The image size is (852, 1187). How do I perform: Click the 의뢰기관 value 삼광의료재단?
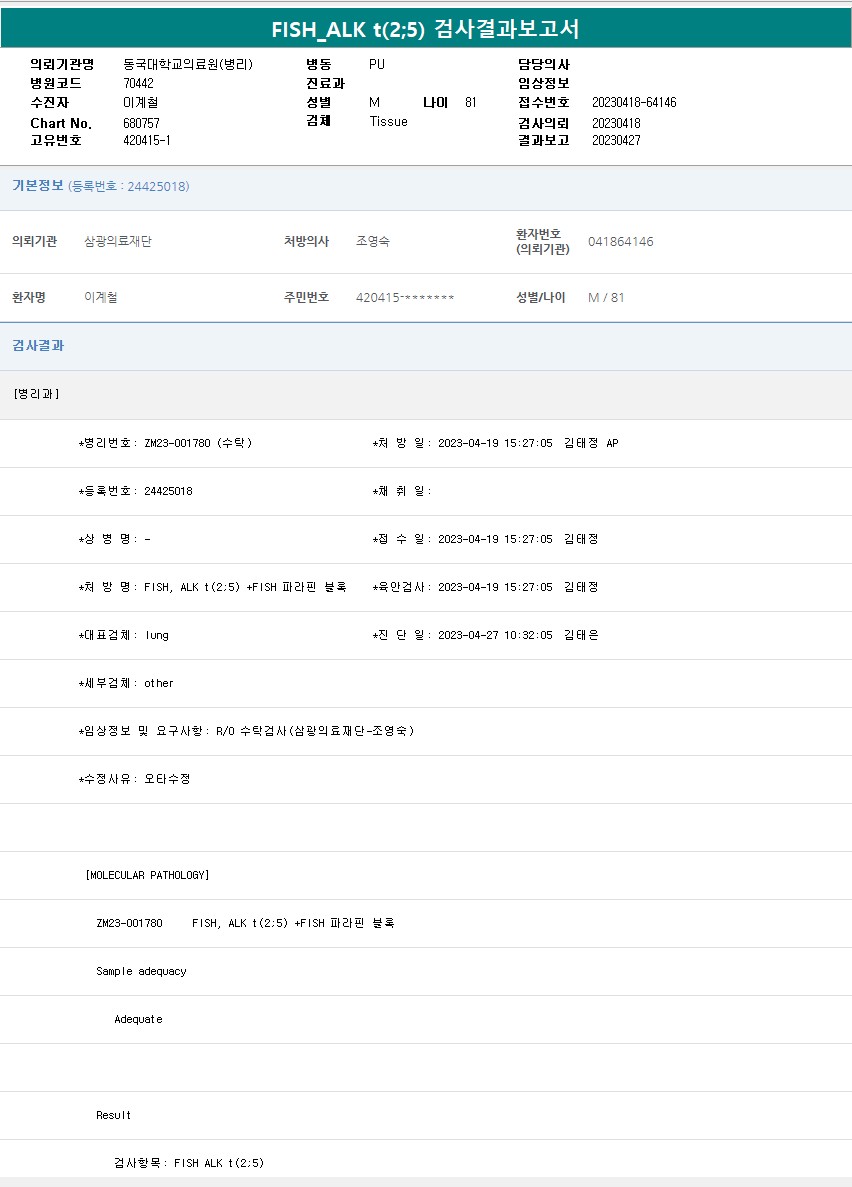pos(118,242)
